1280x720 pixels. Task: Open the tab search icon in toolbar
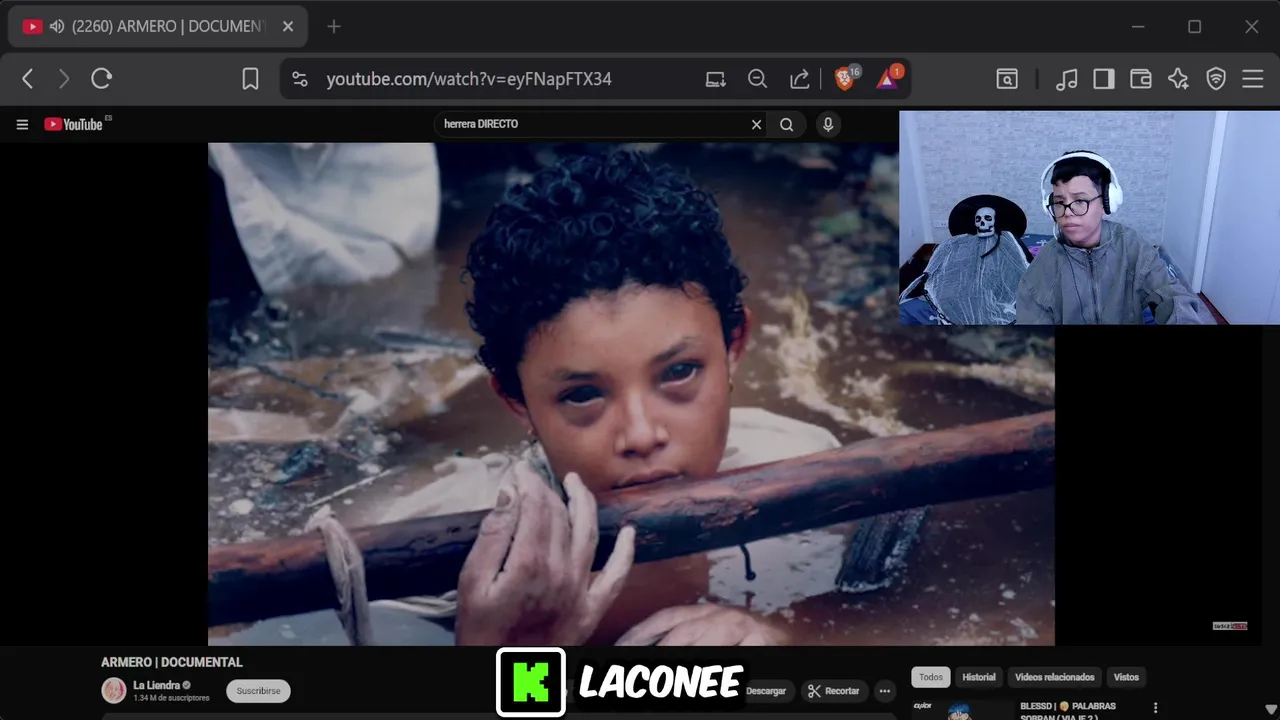pos(1007,79)
